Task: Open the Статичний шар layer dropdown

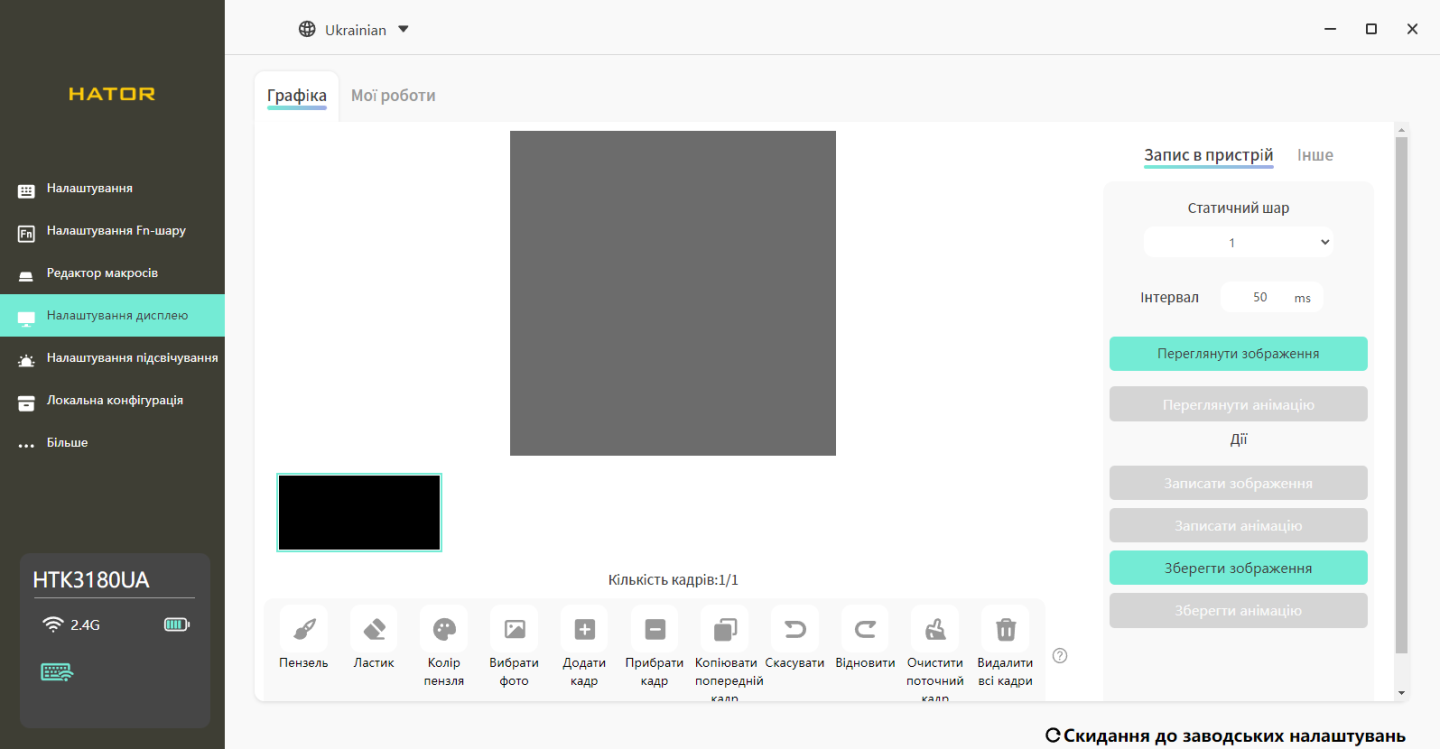Action: (1238, 242)
